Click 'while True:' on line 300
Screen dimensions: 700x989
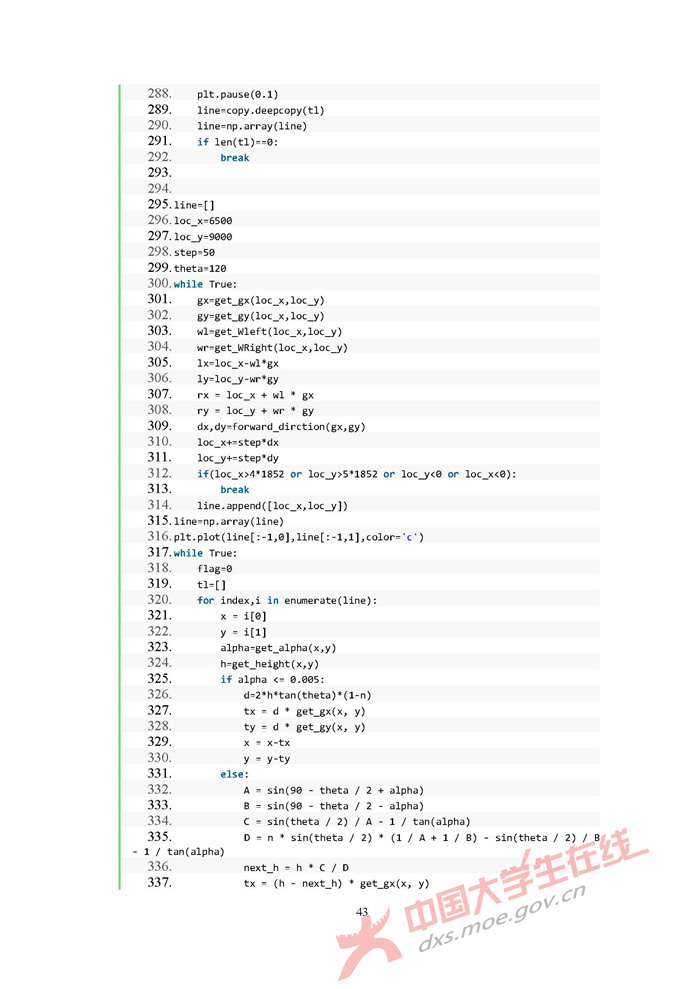[x=205, y=285]
